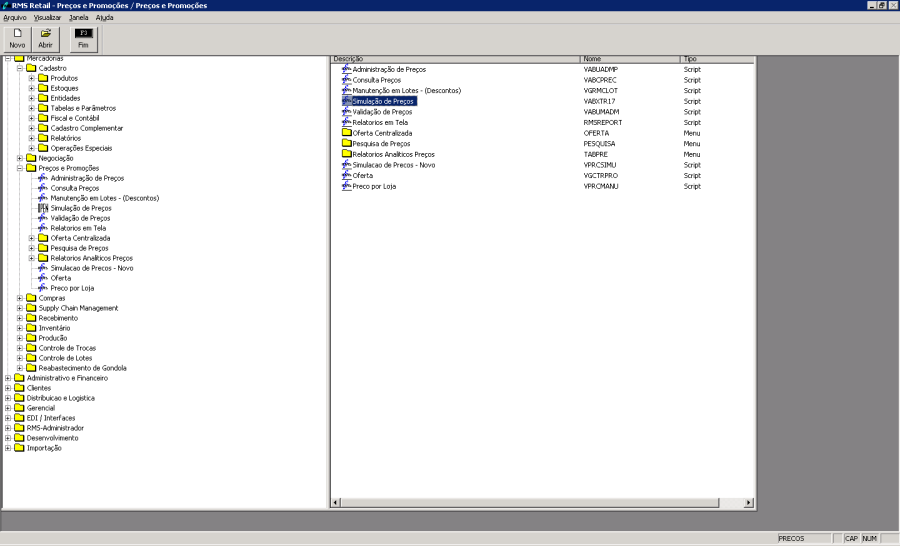Select folder icon of Pesquisa de Preços in list
Viewport: 900px width, 546px height.
click(x=347, y=144)
